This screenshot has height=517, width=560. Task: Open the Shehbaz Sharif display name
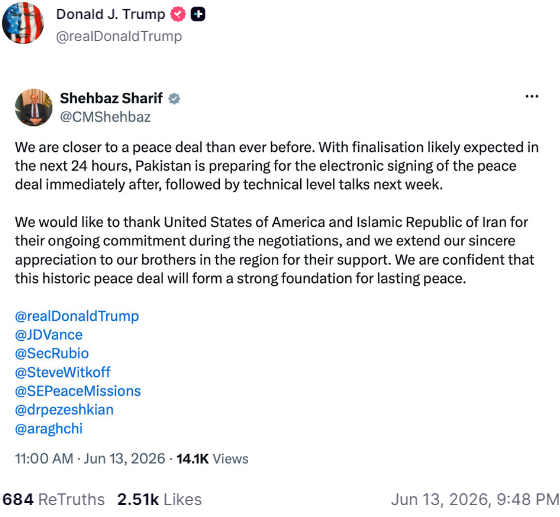click(x=111, y=98)
